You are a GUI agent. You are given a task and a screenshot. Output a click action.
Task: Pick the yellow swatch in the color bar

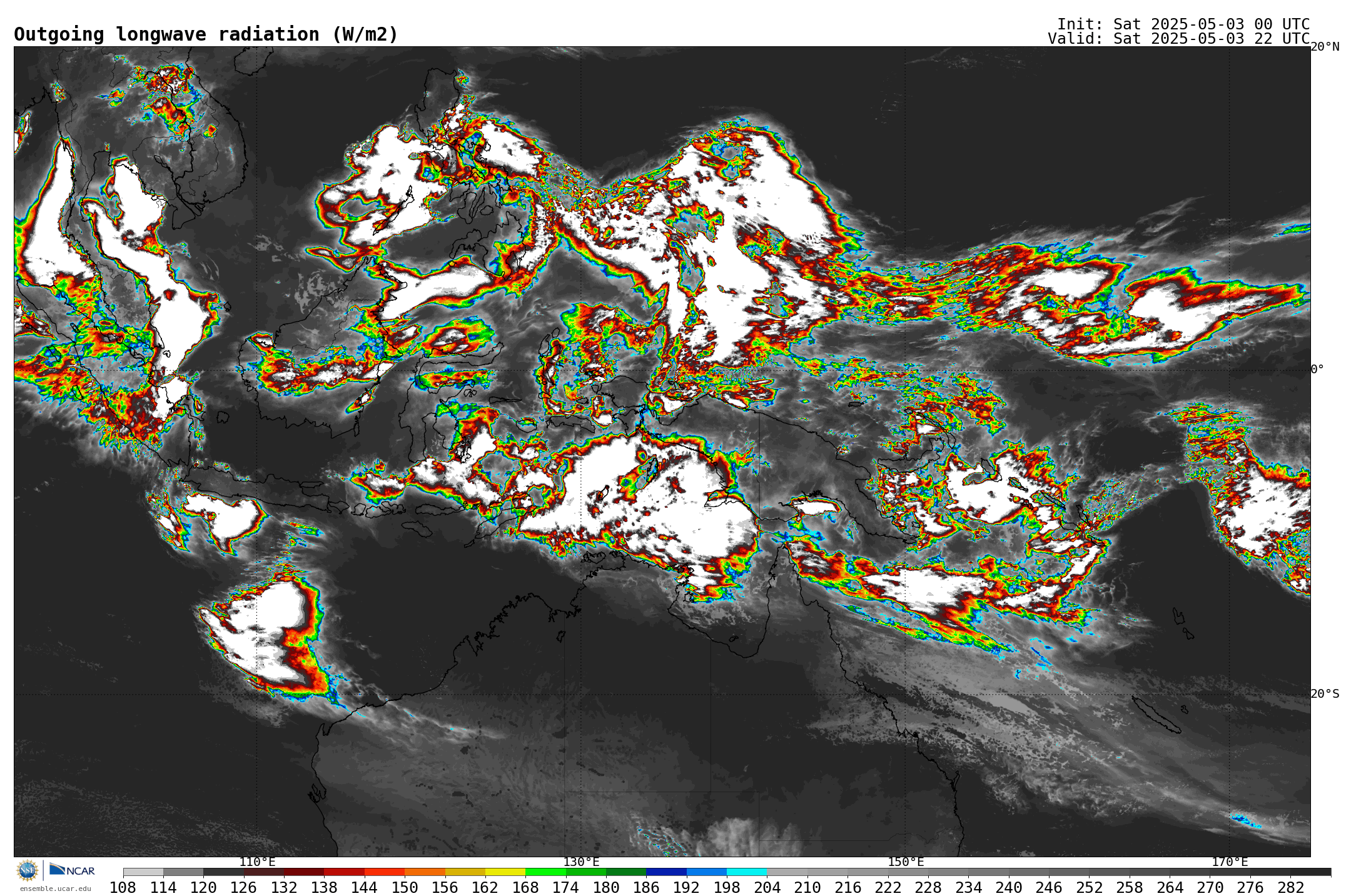(505, 872)
